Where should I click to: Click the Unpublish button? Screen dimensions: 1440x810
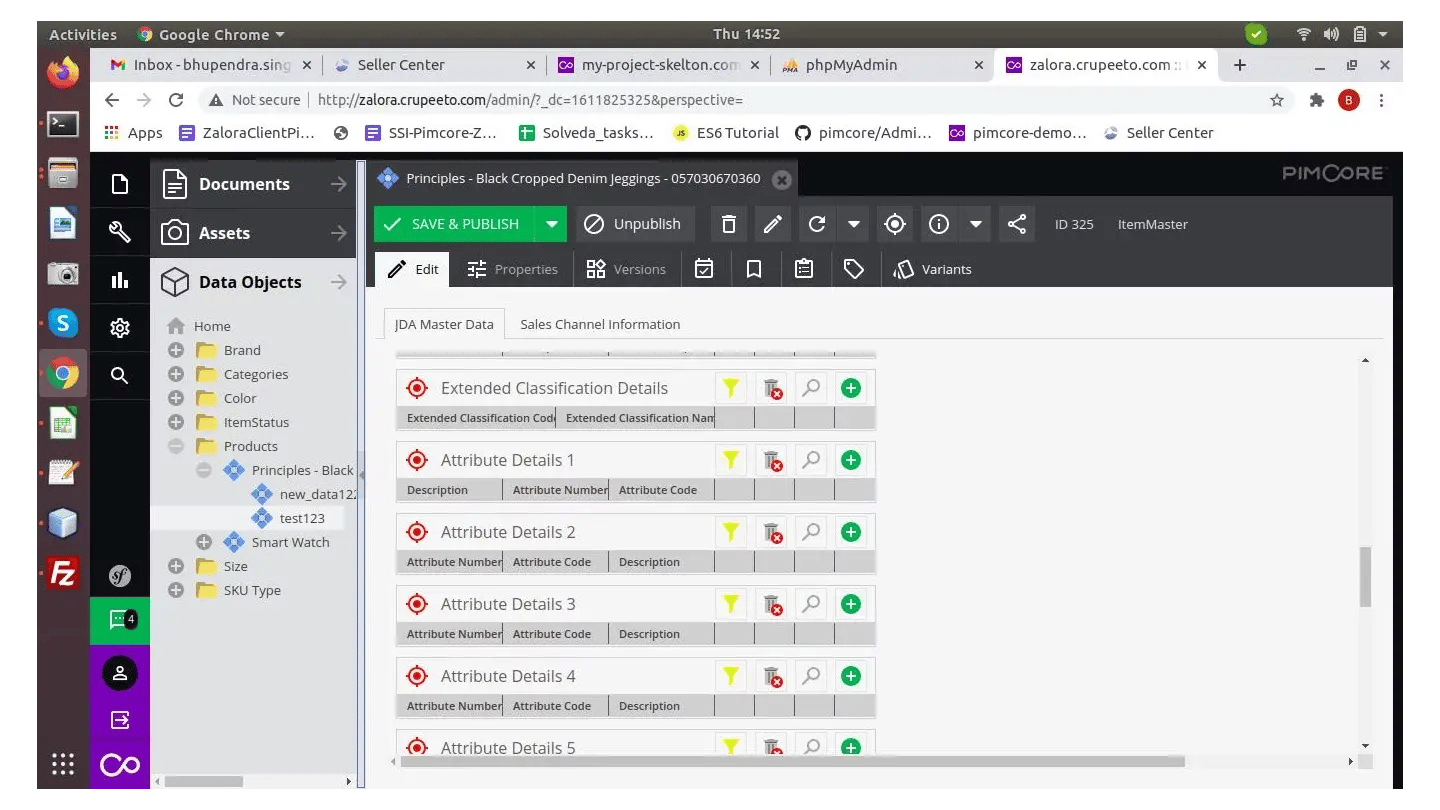pos(634,224)
